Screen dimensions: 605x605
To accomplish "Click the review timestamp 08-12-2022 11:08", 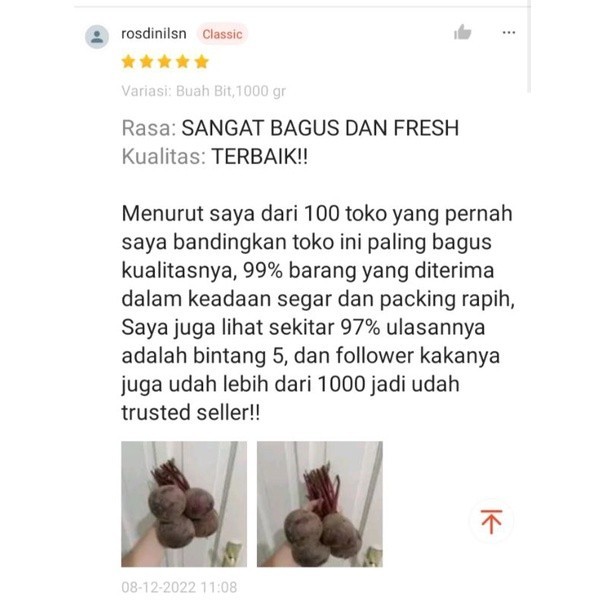I will (x=179, y=587).
